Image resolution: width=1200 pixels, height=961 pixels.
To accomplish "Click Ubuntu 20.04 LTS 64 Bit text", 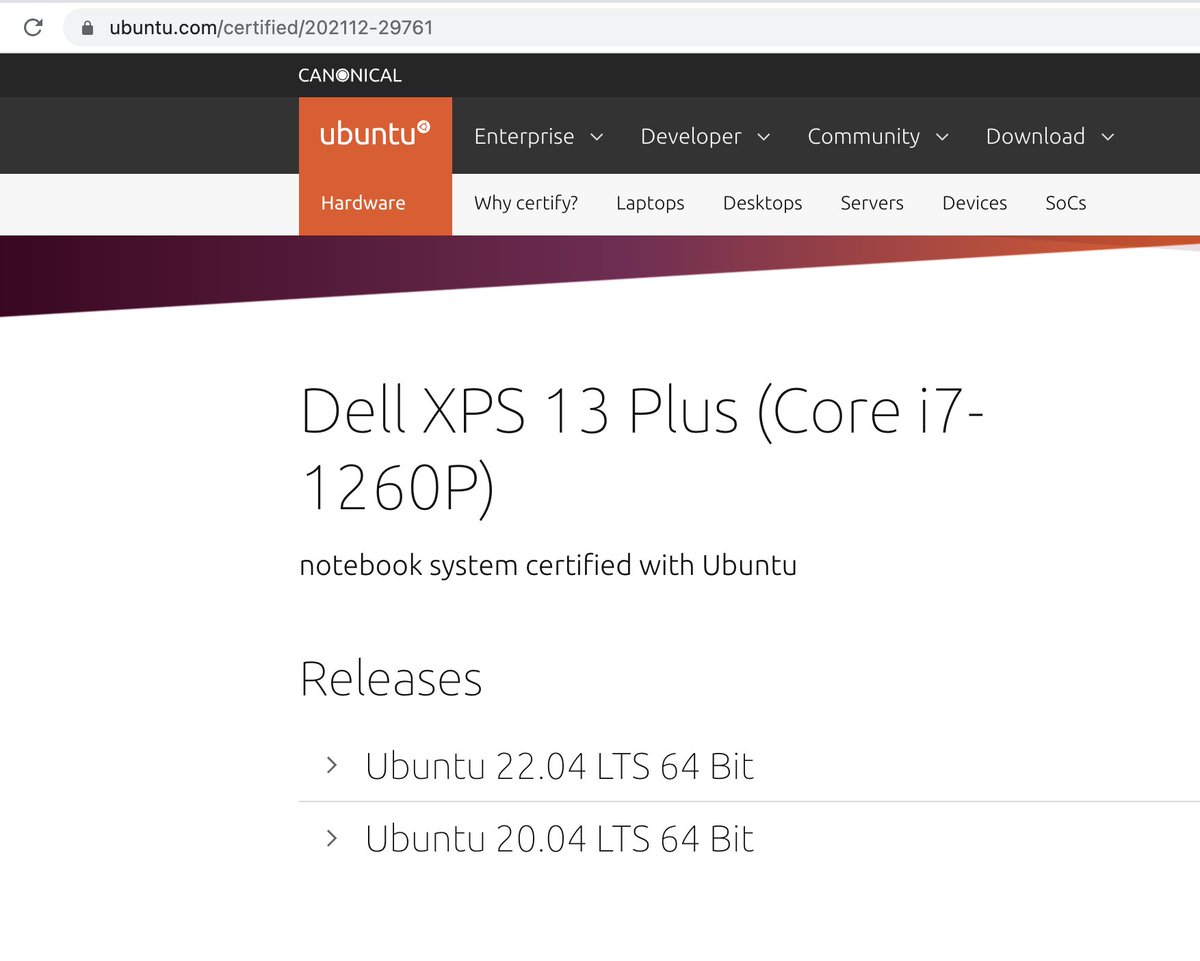I will pyautogui.click(x=560, y=838).
